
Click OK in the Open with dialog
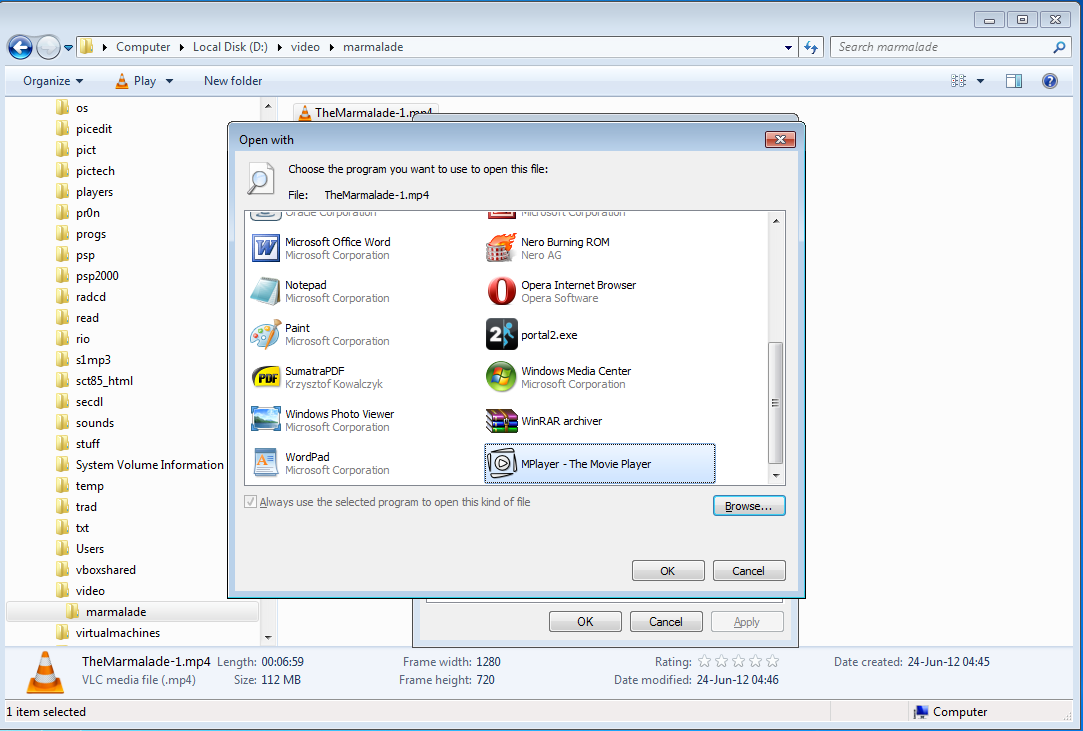pyautogui.click(x=668, y=571)
